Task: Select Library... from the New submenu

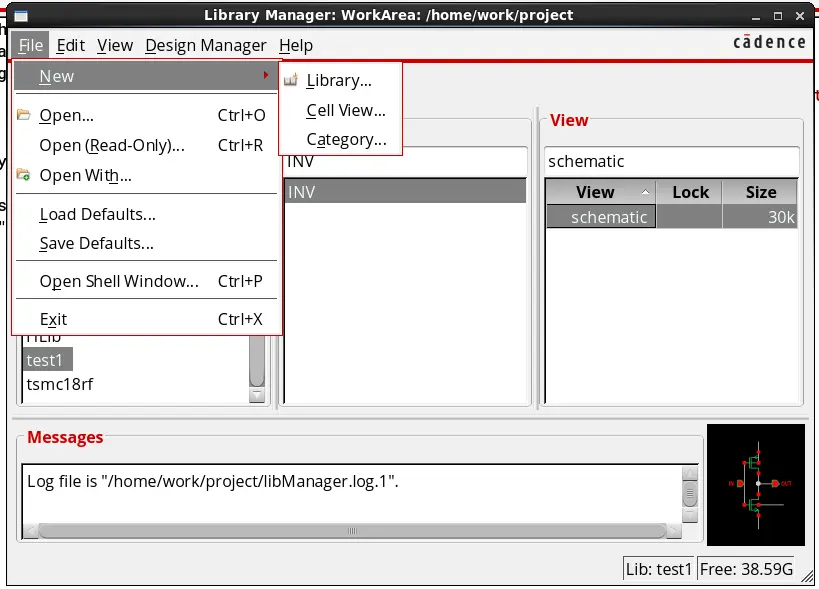Action: pyautogui.click(x=341, y=80)
